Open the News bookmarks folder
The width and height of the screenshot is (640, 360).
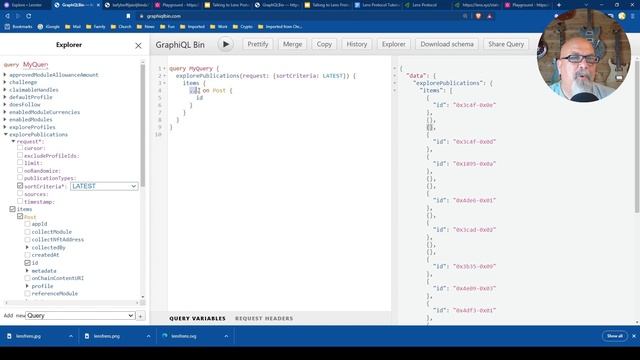click(x=146, y=27)
